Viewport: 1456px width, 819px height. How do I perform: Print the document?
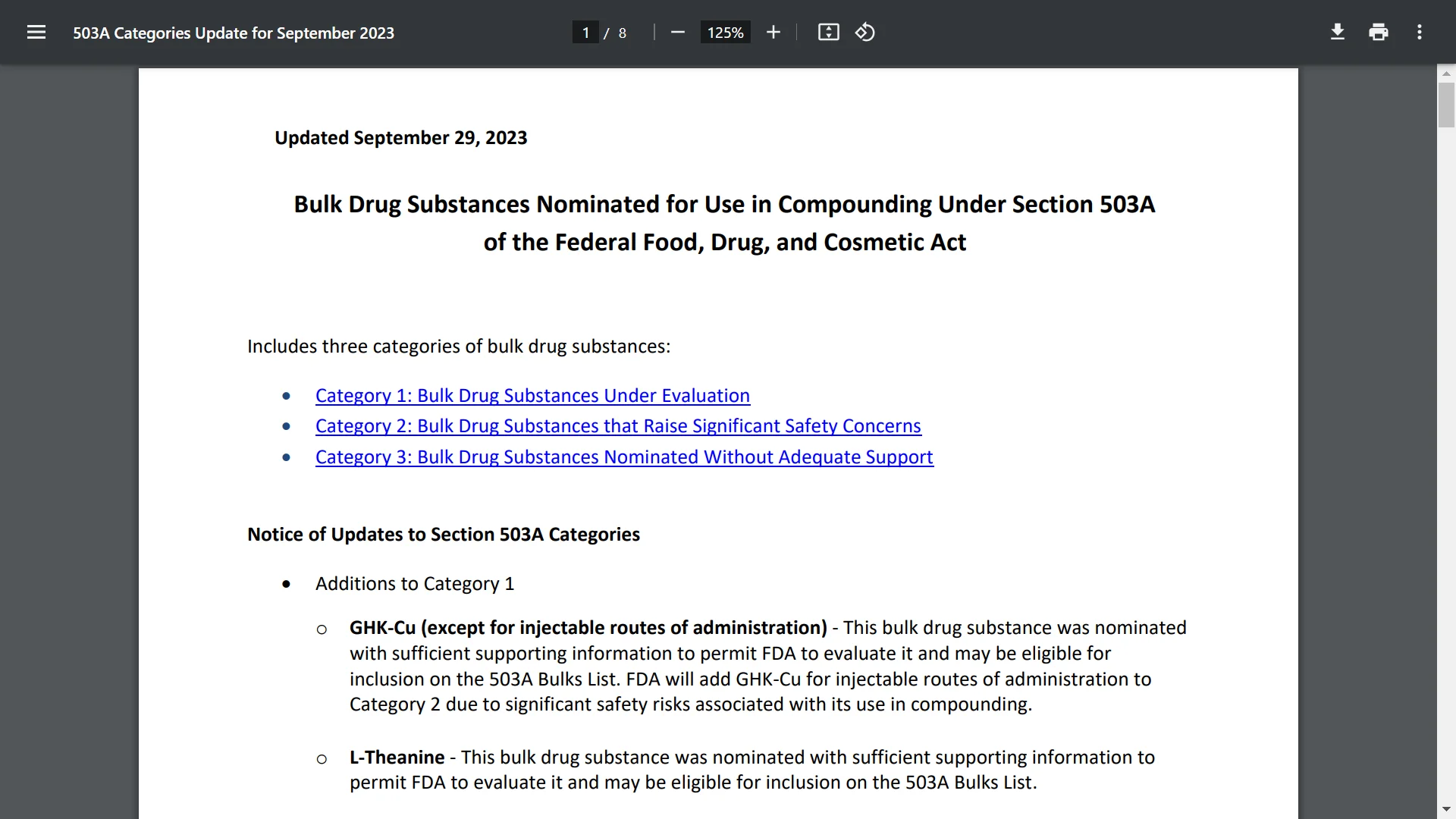1379,33
